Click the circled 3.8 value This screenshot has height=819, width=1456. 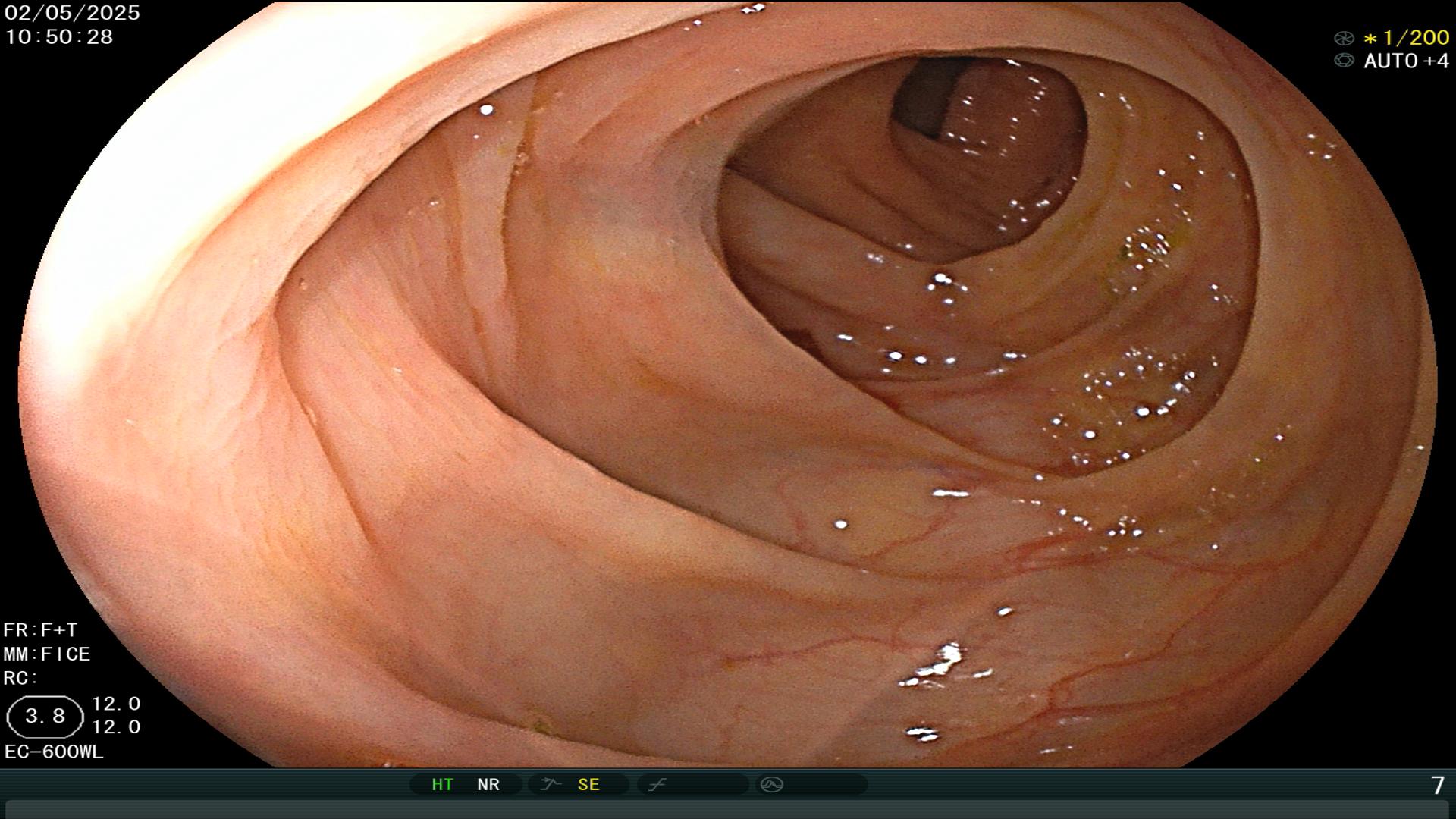click(45, 717)
